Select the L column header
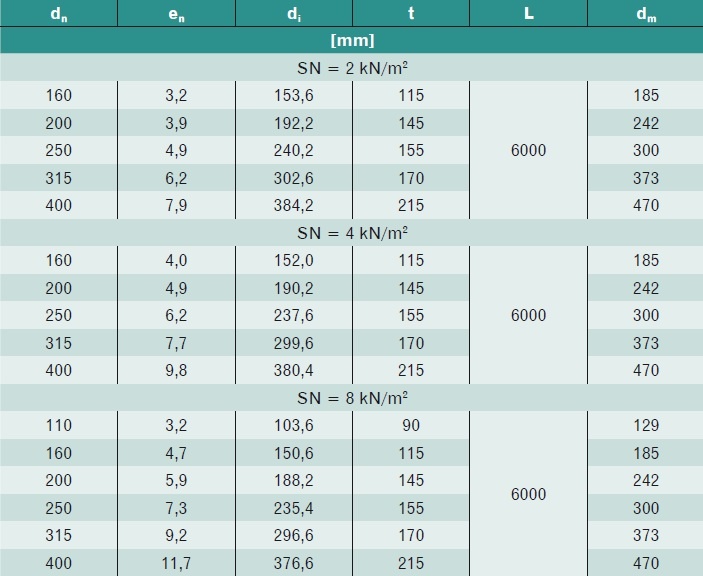Image resolution: width=703 pixels, height=576 pixels. click(529, 13)
